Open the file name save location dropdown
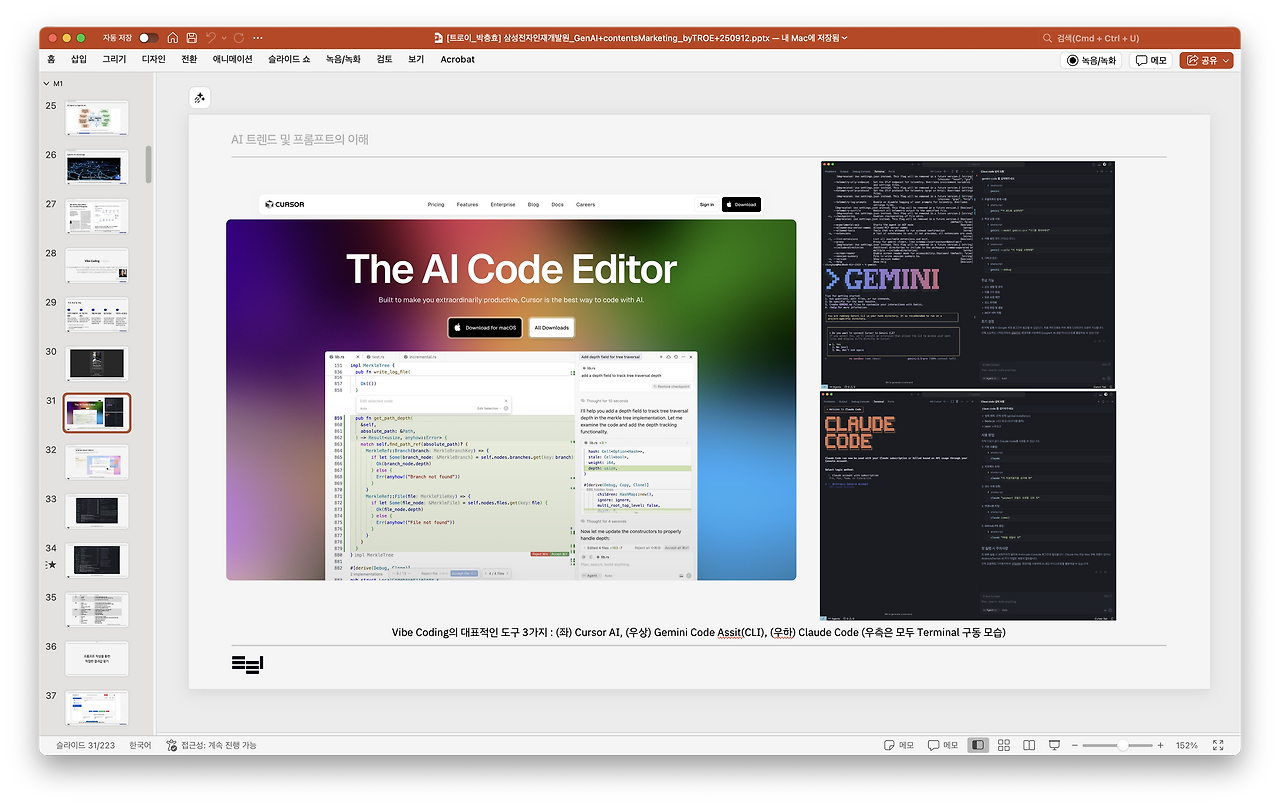The height and width of the screenshot is (807, 1280). [x=845, y=38]
